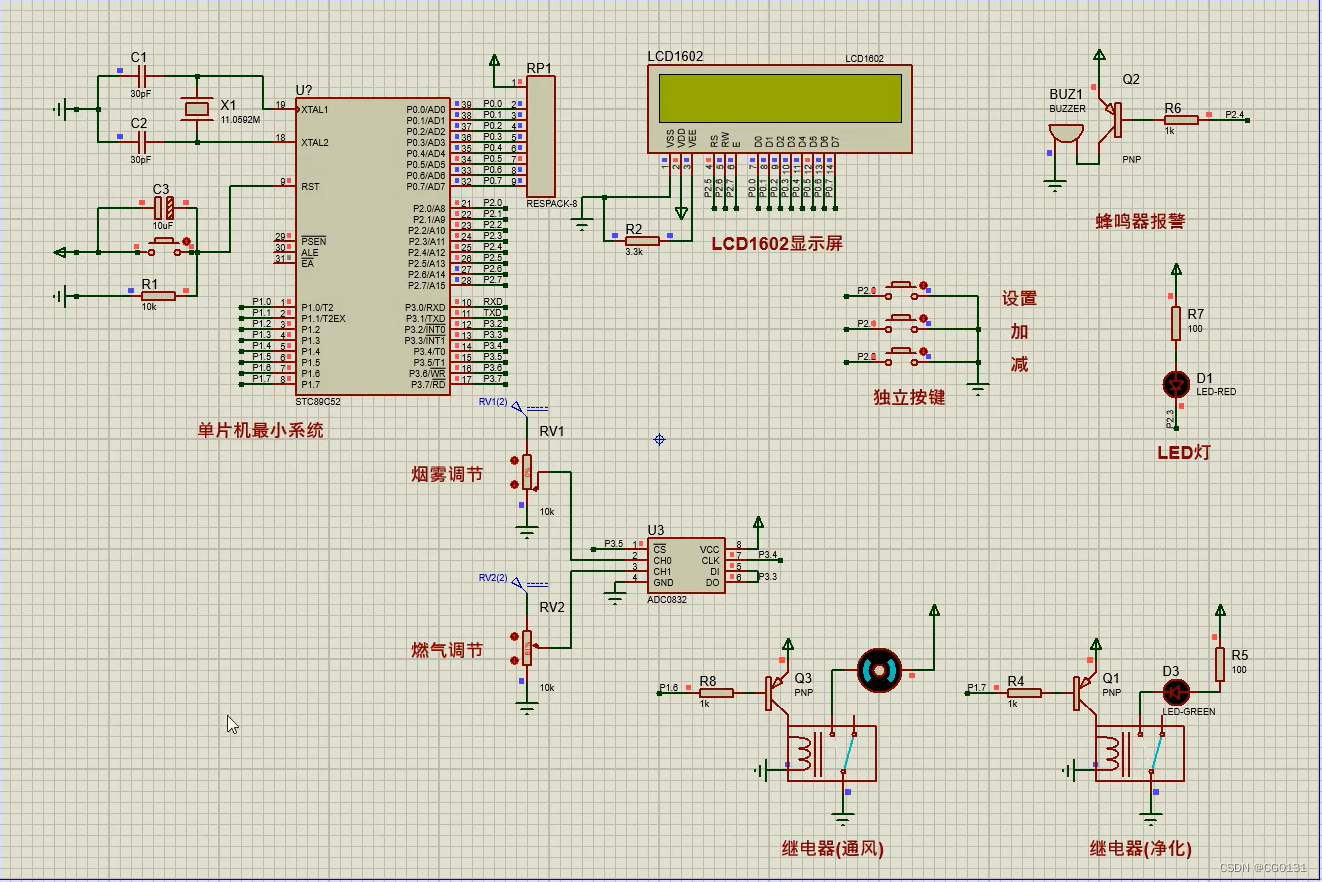The height and width of the screenshot is (882, 1322).
Task: Select the Q1 PNP transistor
Action: coord(1086,691)
